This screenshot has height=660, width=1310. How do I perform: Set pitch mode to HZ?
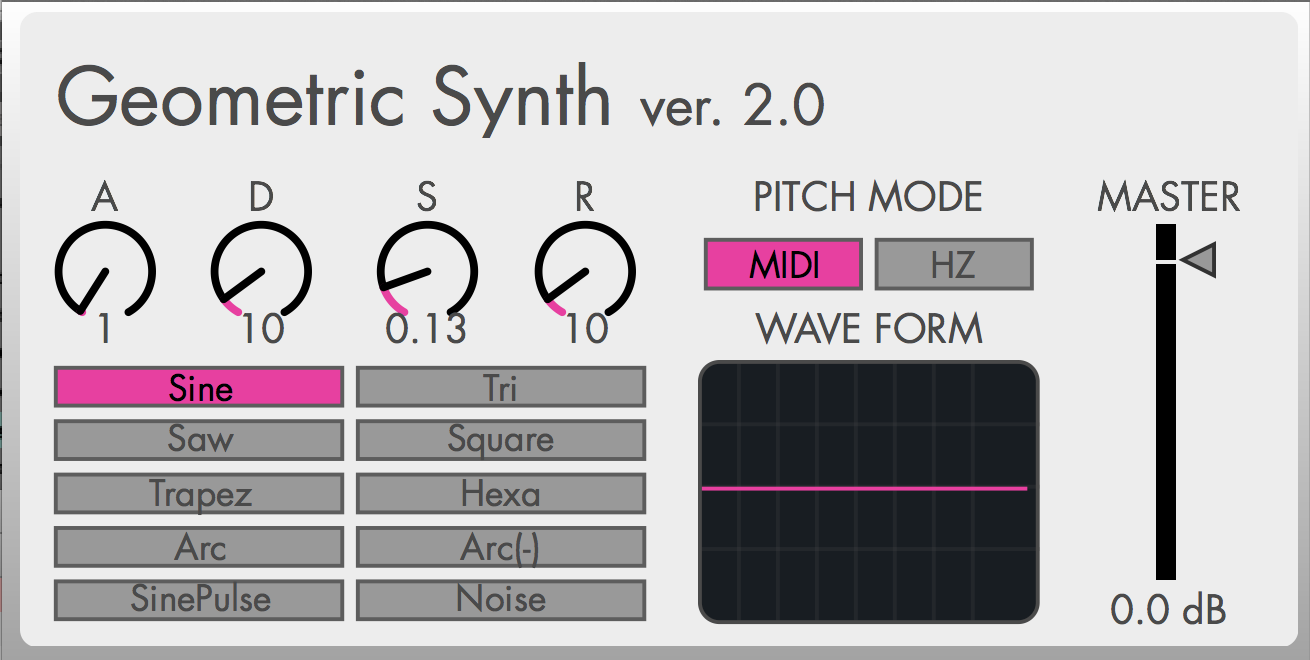click(954, 265)
